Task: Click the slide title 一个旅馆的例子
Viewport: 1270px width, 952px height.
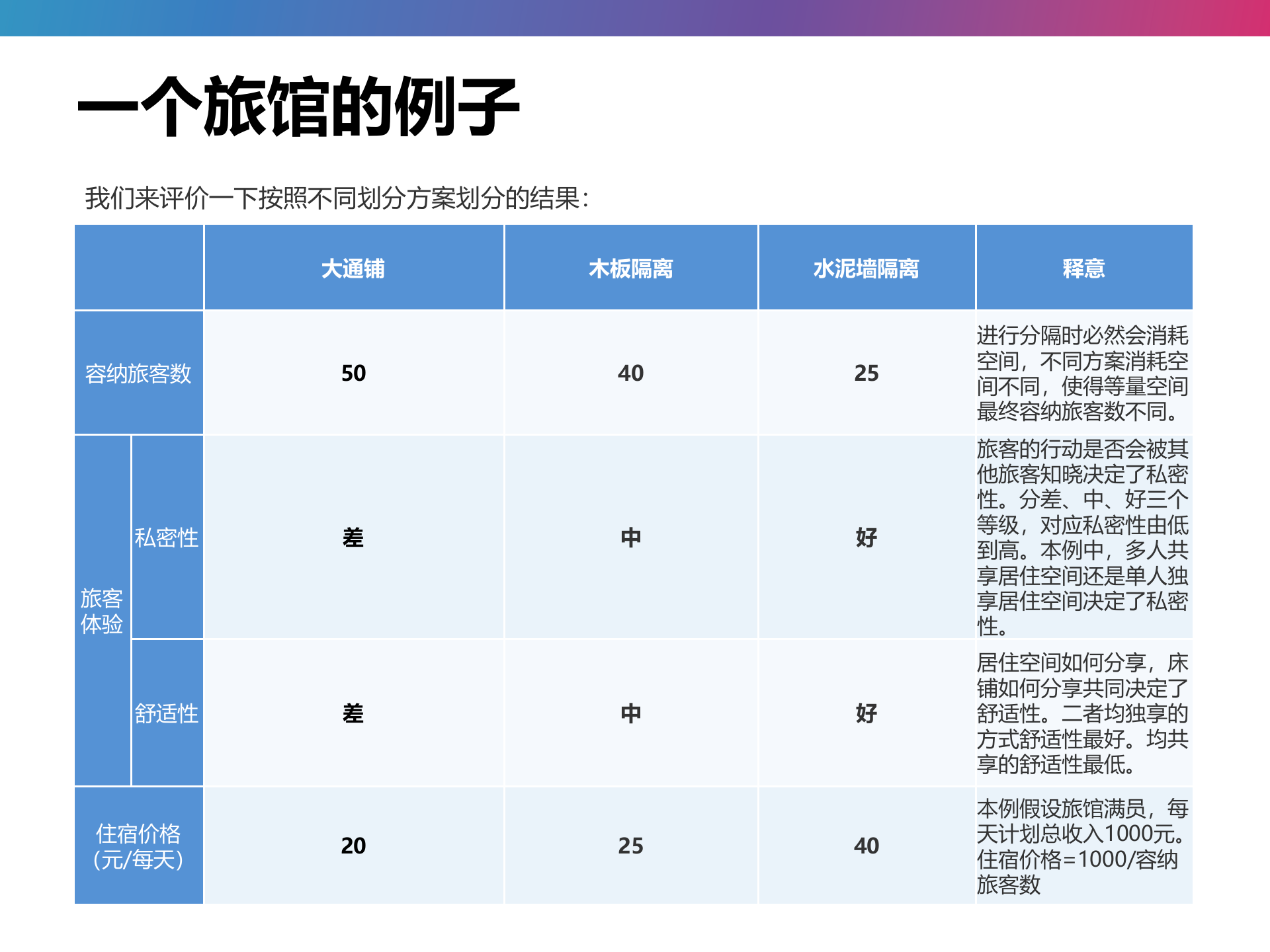Action: point(298,106)
